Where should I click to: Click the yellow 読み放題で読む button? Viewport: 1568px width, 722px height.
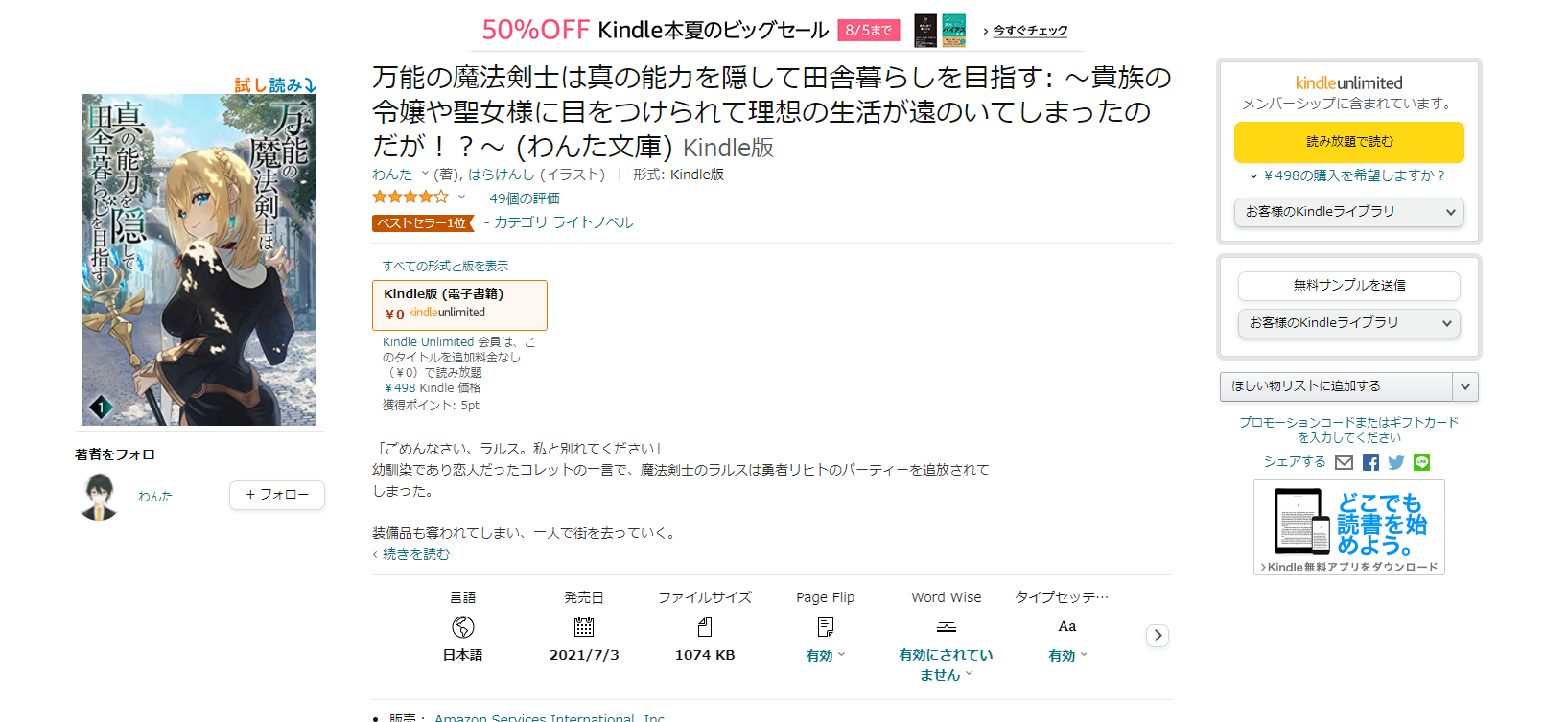(x=1348, y=142)
